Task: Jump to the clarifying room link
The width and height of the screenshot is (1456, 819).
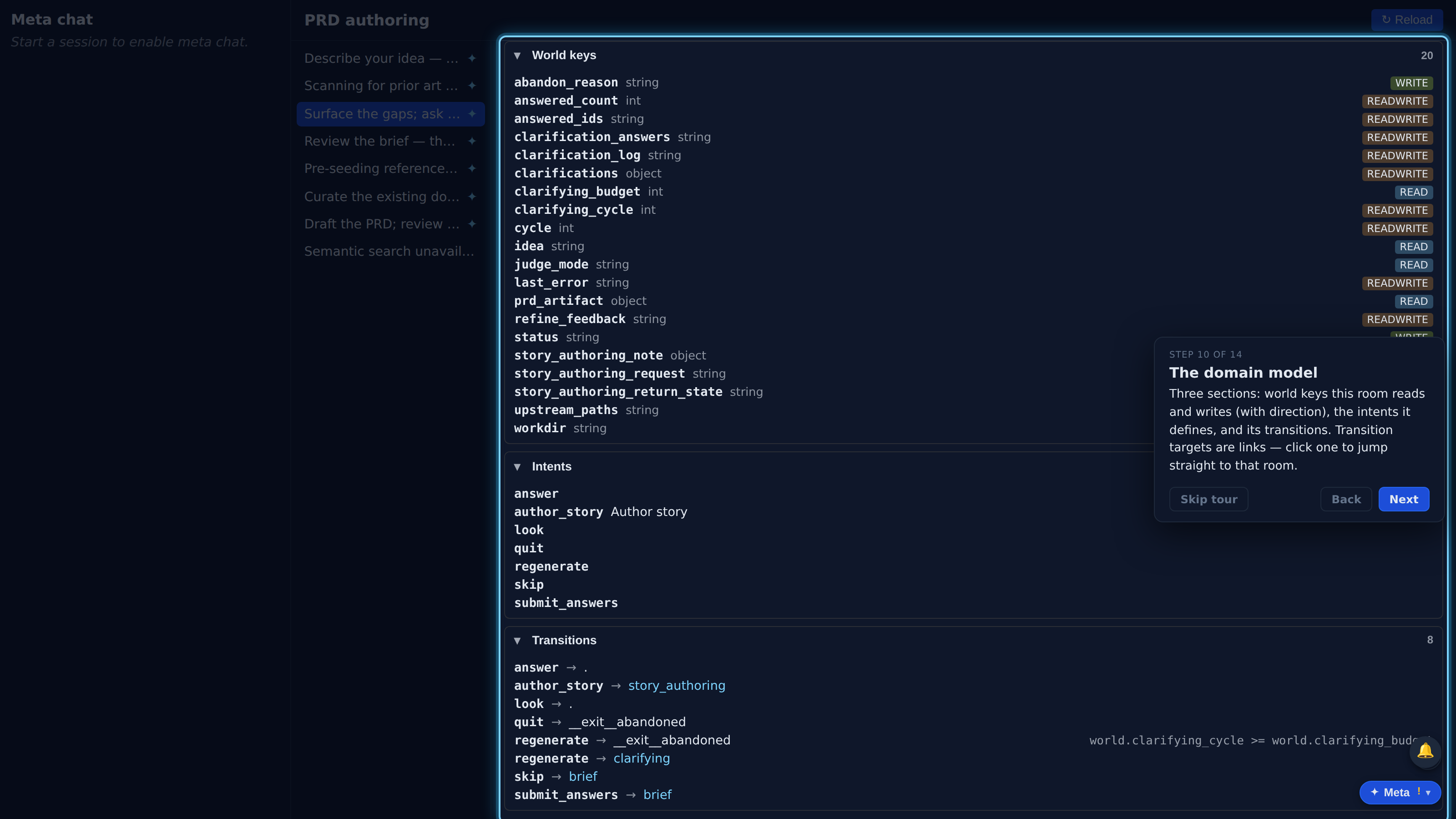Action: point(642,758)
